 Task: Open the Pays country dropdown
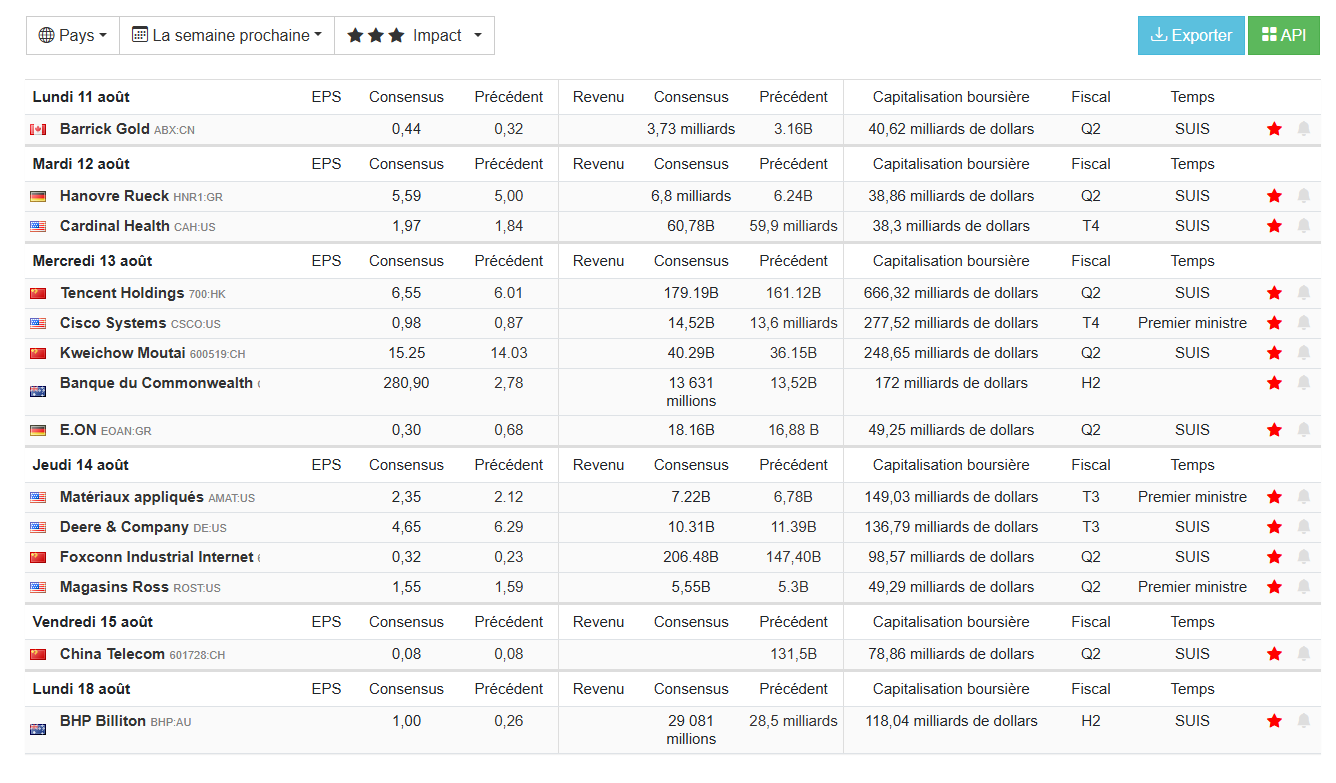point(72,35)
